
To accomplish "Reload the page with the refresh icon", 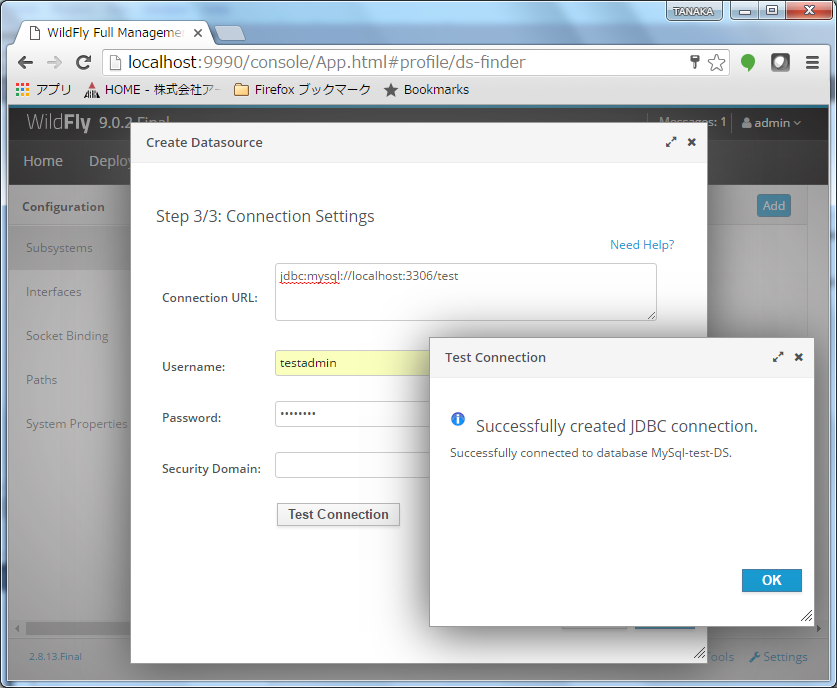I will [83, 62].
